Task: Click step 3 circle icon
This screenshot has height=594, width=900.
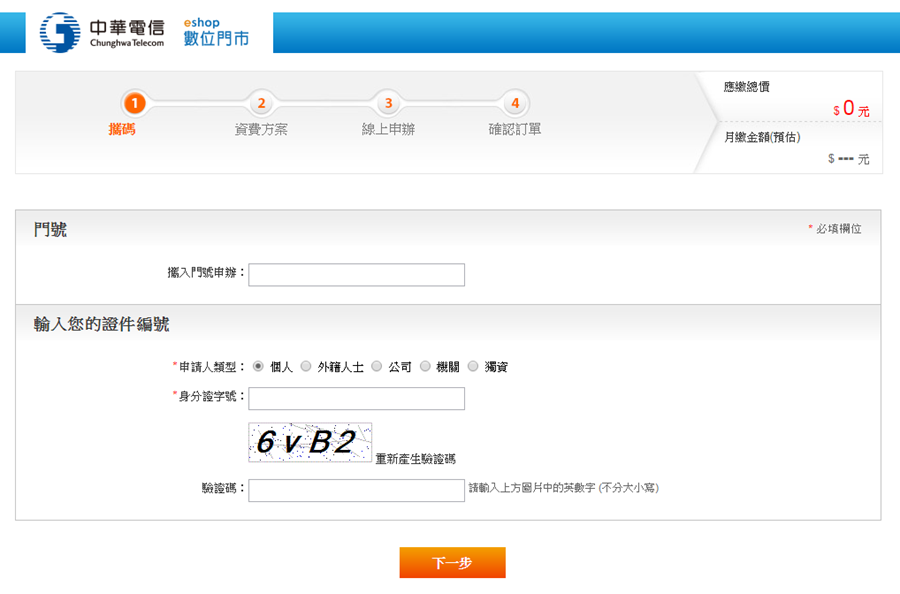Action: 388,103
